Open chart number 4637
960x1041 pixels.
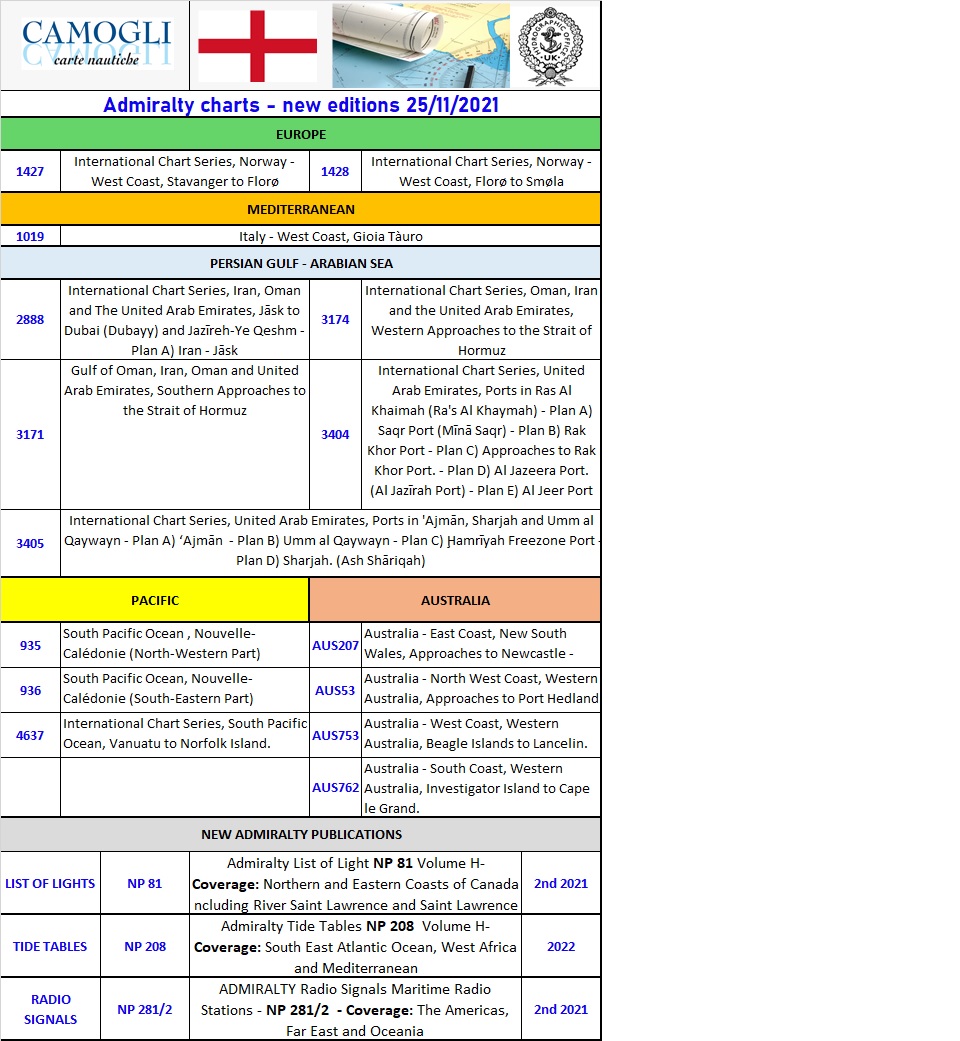30,736
